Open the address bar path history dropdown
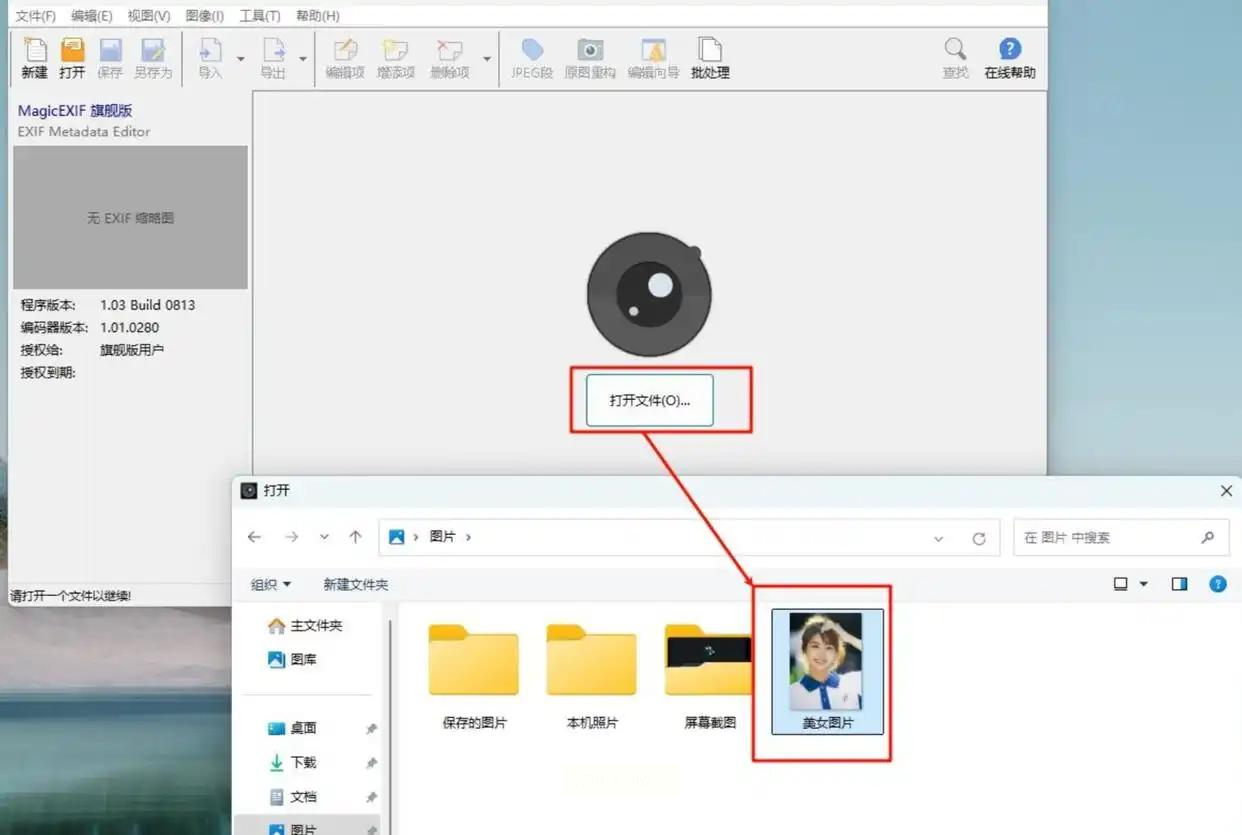 point(938,538)
